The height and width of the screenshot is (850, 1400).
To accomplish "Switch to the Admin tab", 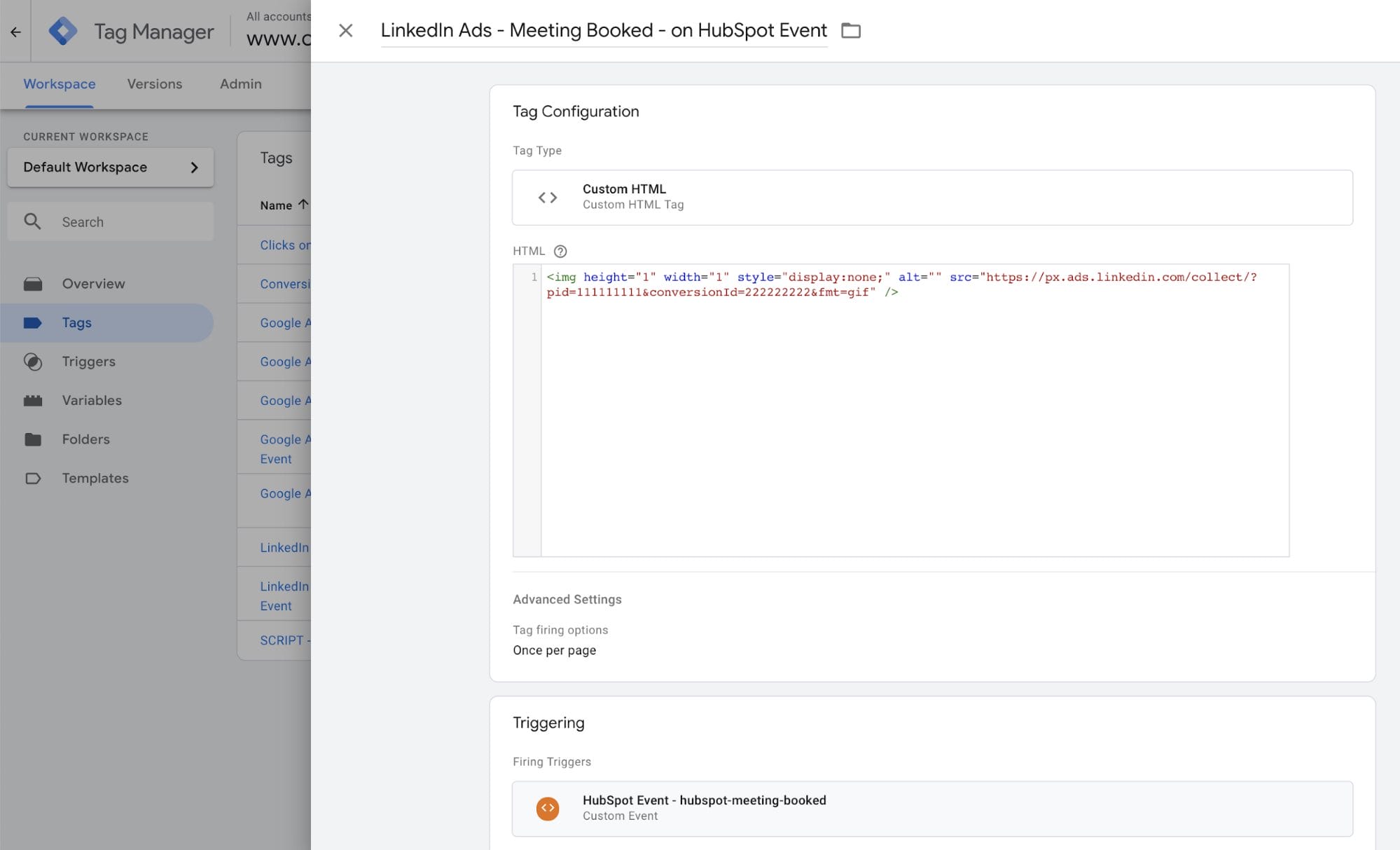I will [240, 84].
